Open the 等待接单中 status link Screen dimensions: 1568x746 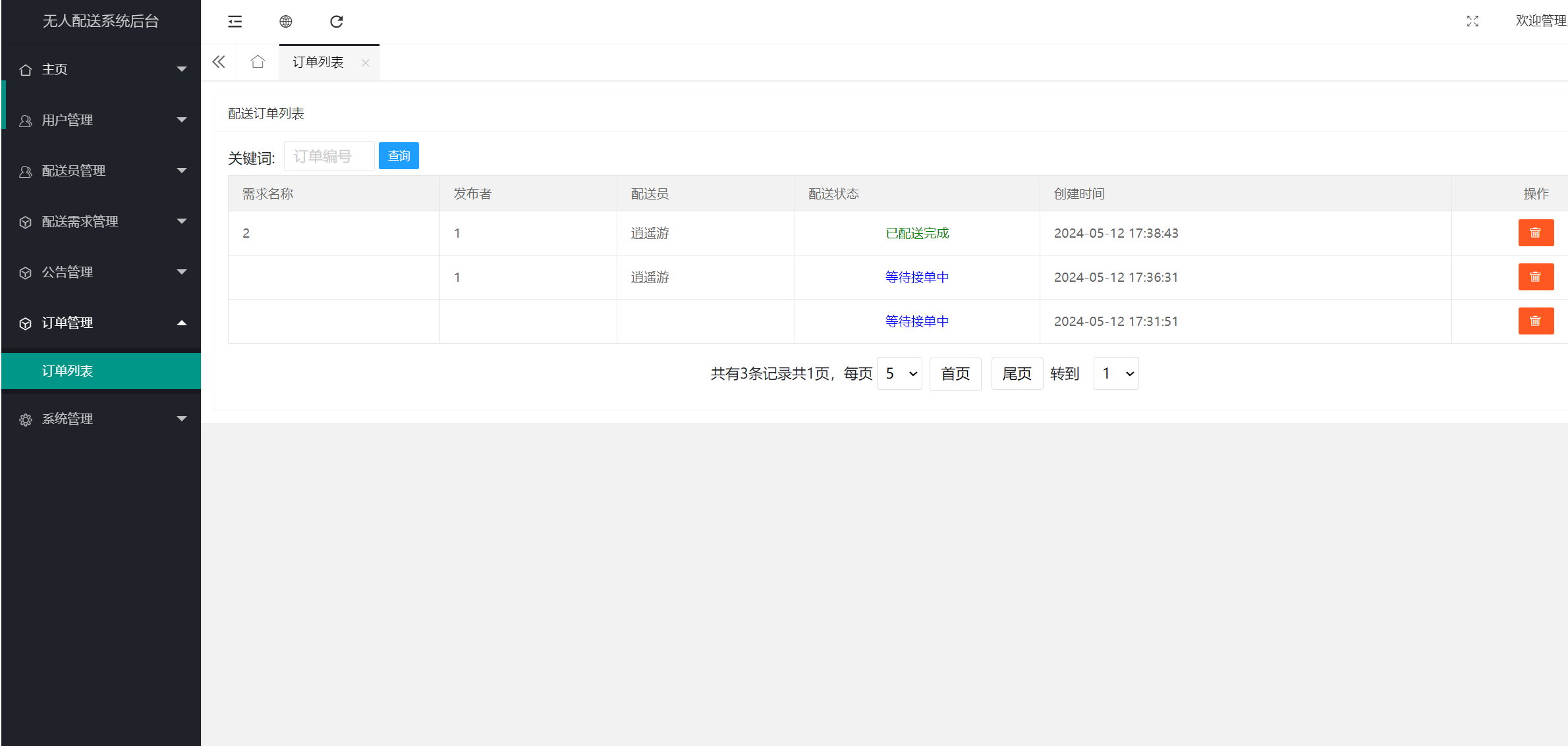coord(916,277)
